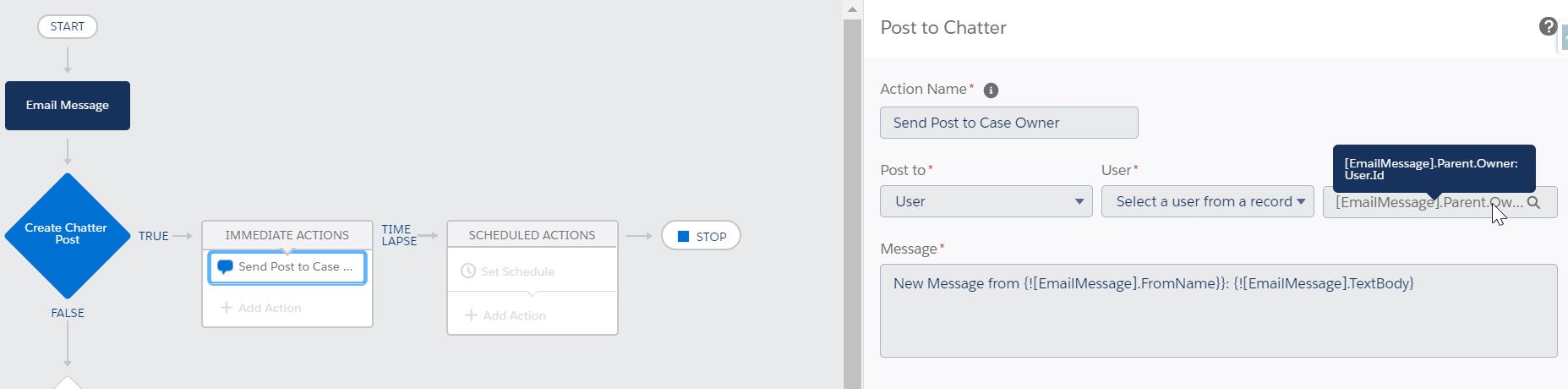The width and height of the screenshot is (1568, 389).
Task: Click the add criteria diamond below FALSE
Action: point(68,383)
